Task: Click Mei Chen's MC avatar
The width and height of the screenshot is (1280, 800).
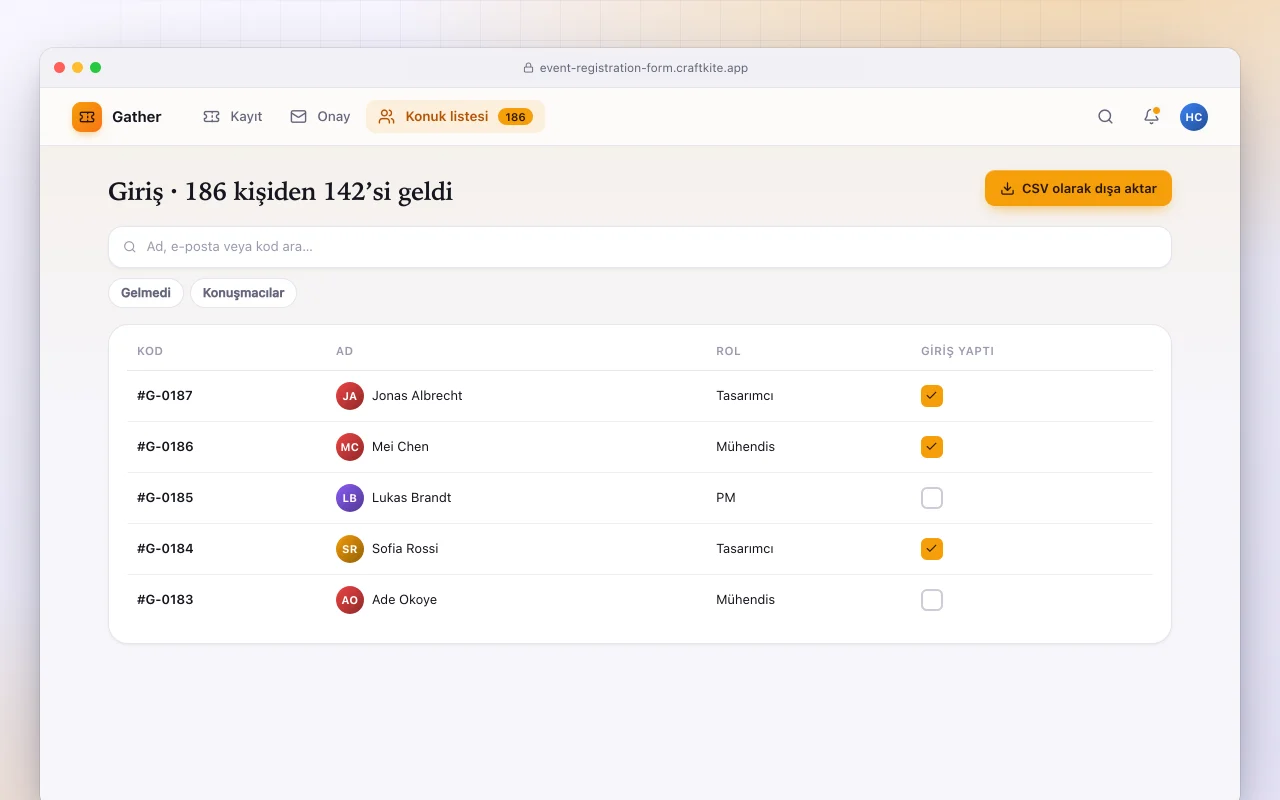Action: point(350,447)
